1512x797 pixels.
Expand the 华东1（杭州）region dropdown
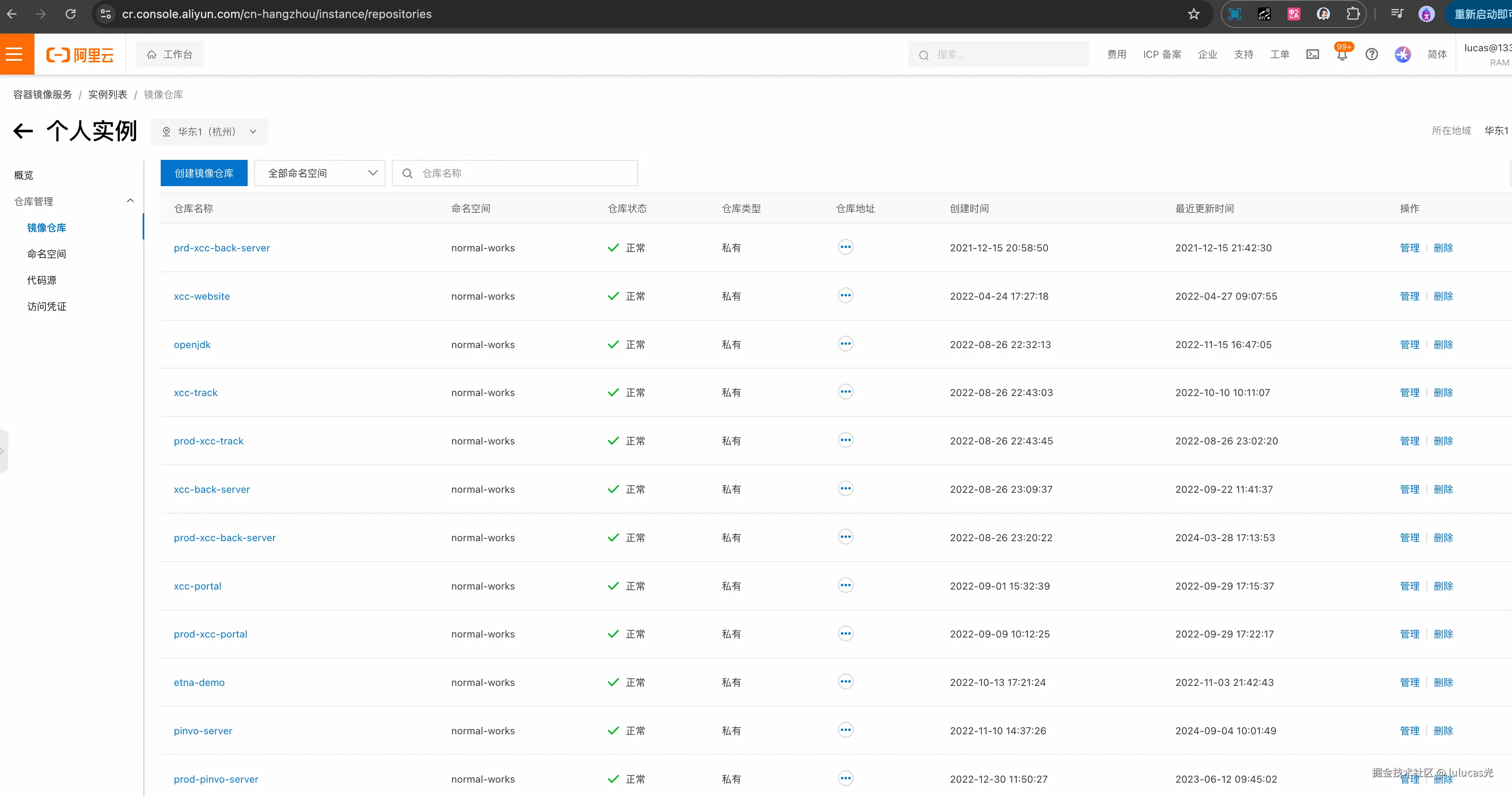pos(209,132)
